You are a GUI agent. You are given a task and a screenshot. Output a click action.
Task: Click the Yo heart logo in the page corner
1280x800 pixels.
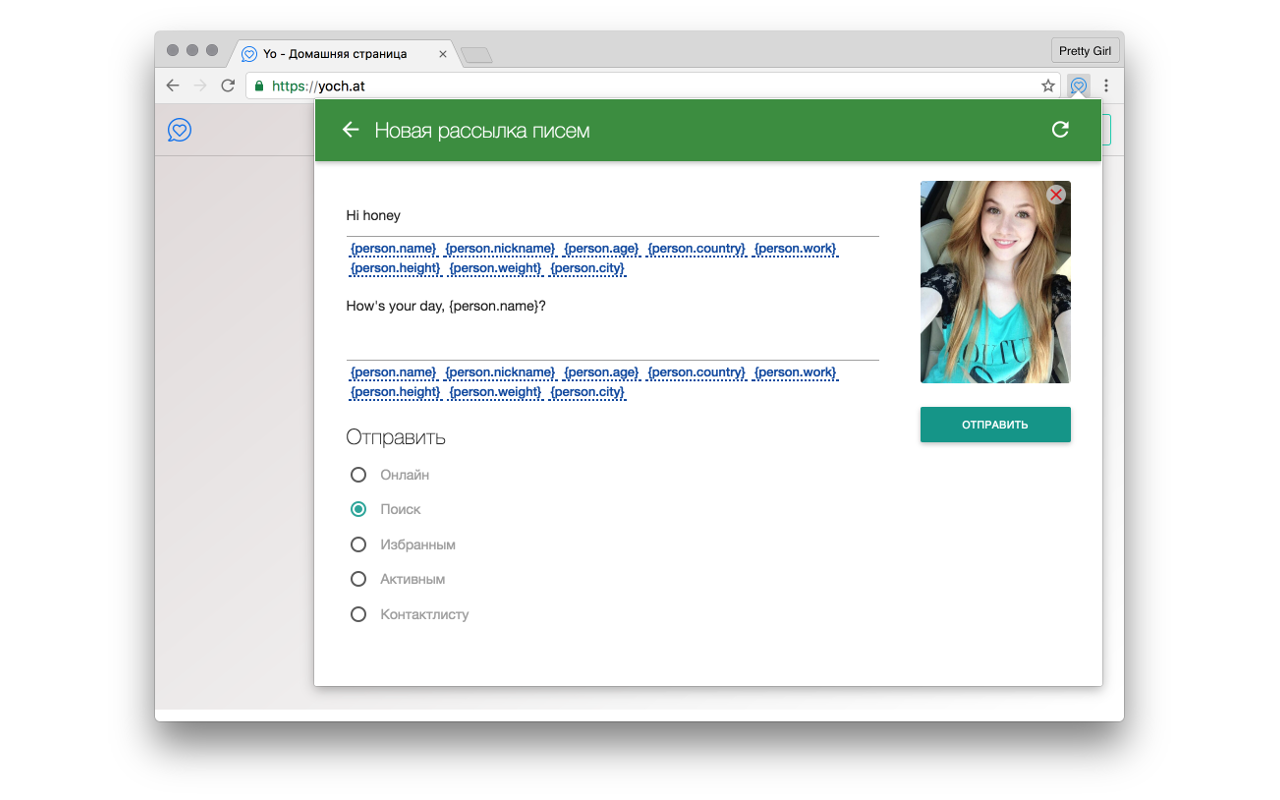tap(179, 130)
